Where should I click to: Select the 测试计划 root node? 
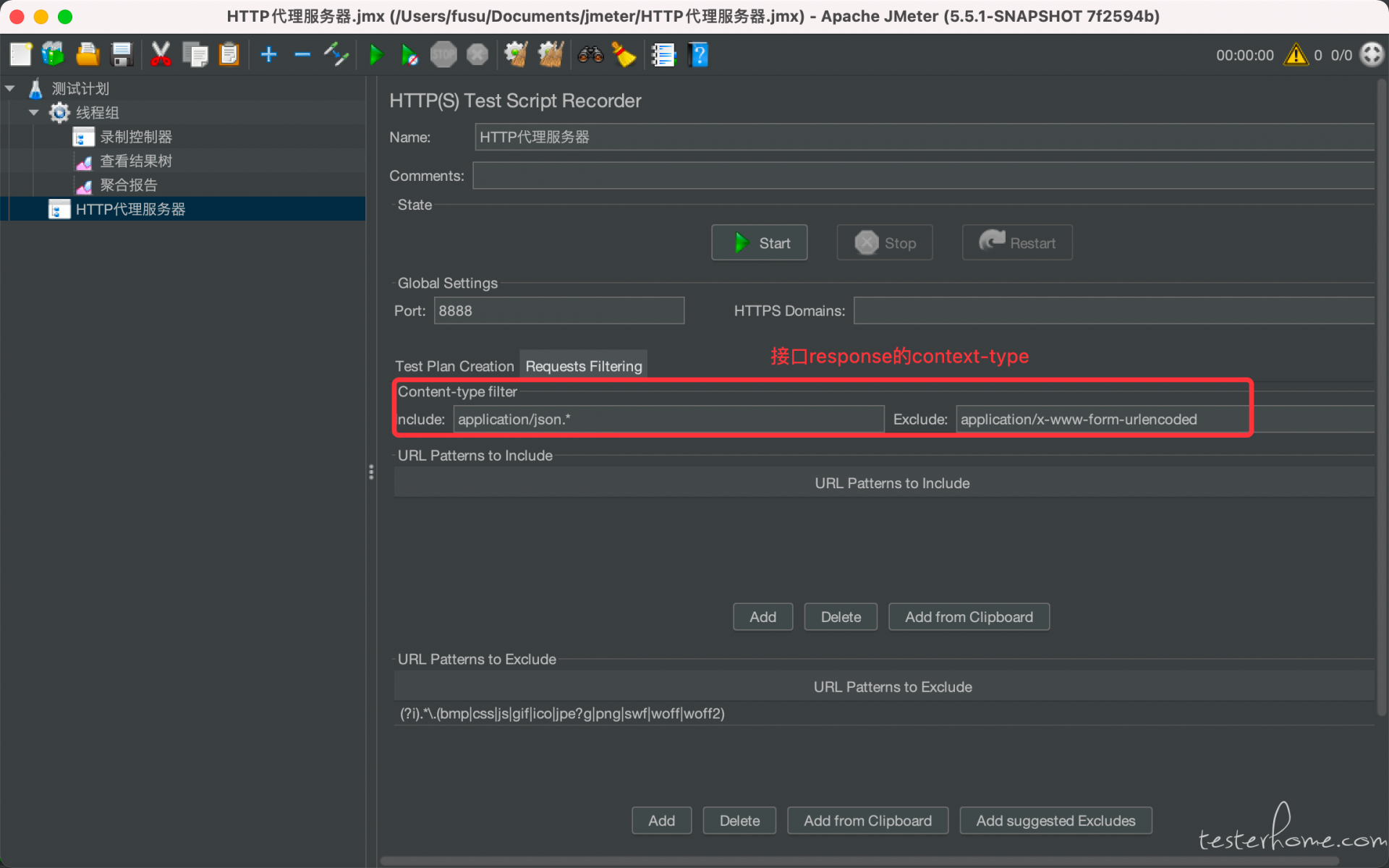coord(80,89)
